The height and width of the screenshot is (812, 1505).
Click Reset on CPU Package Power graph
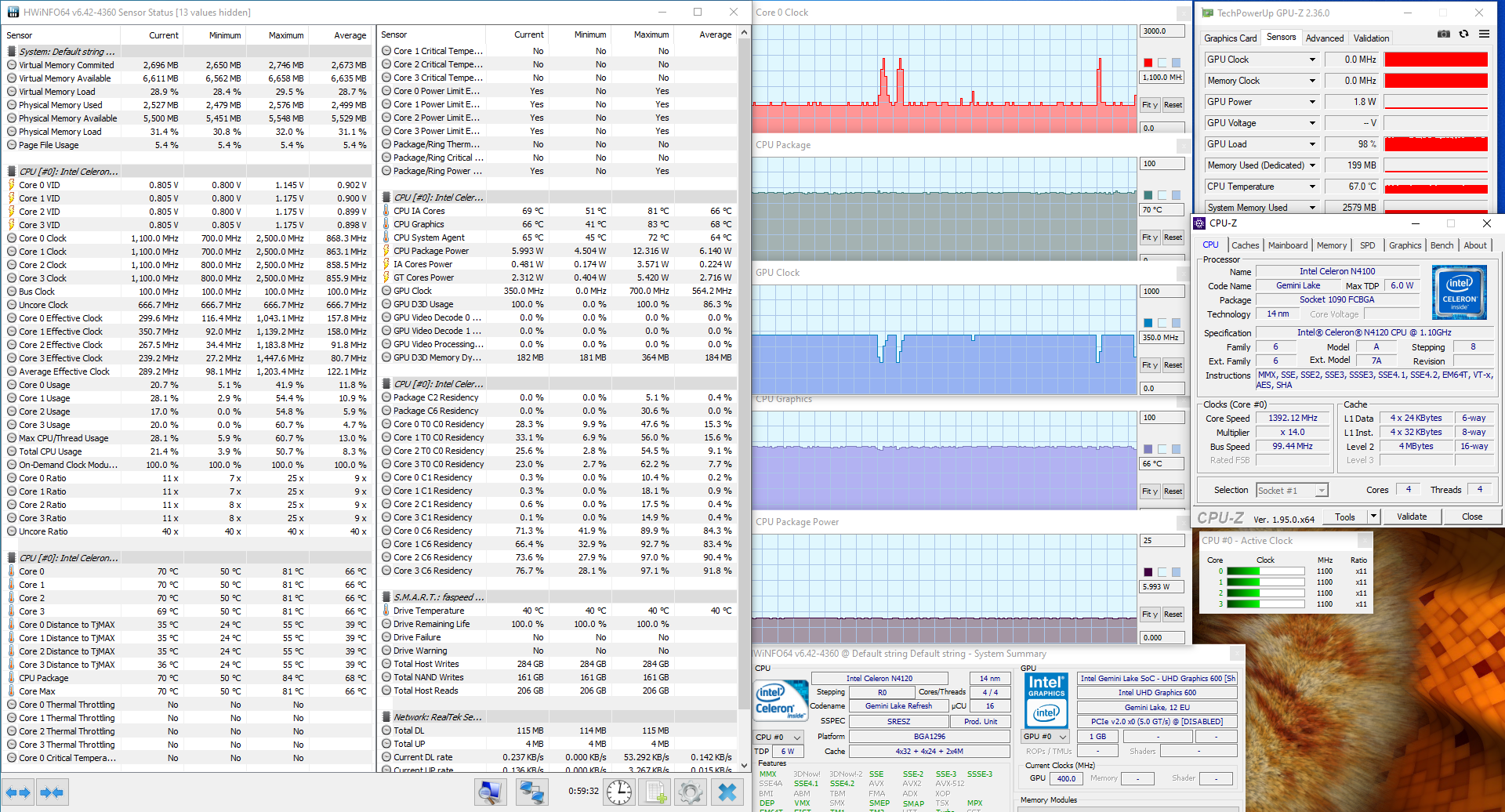(1173, 614)
